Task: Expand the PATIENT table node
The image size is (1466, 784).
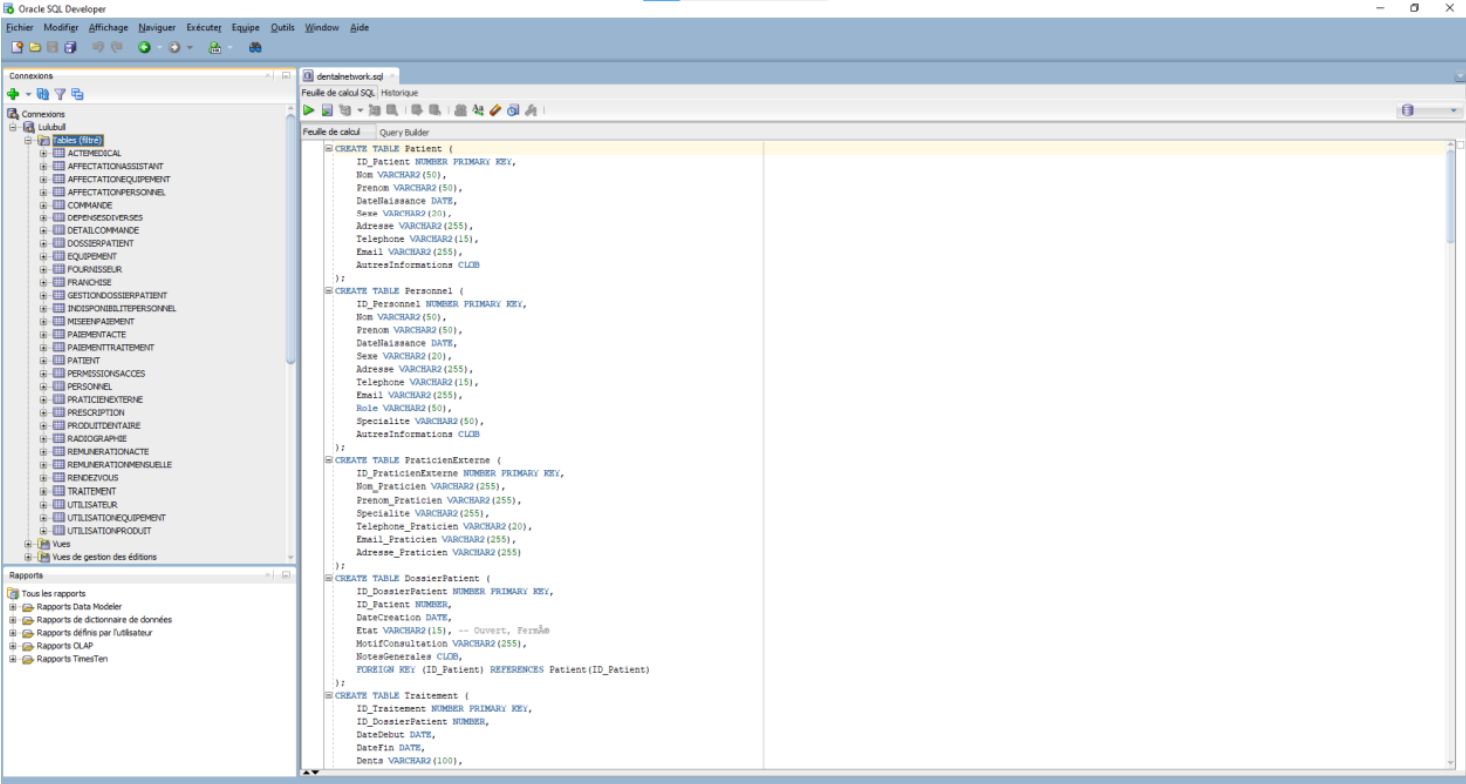Action: (44, 361)
